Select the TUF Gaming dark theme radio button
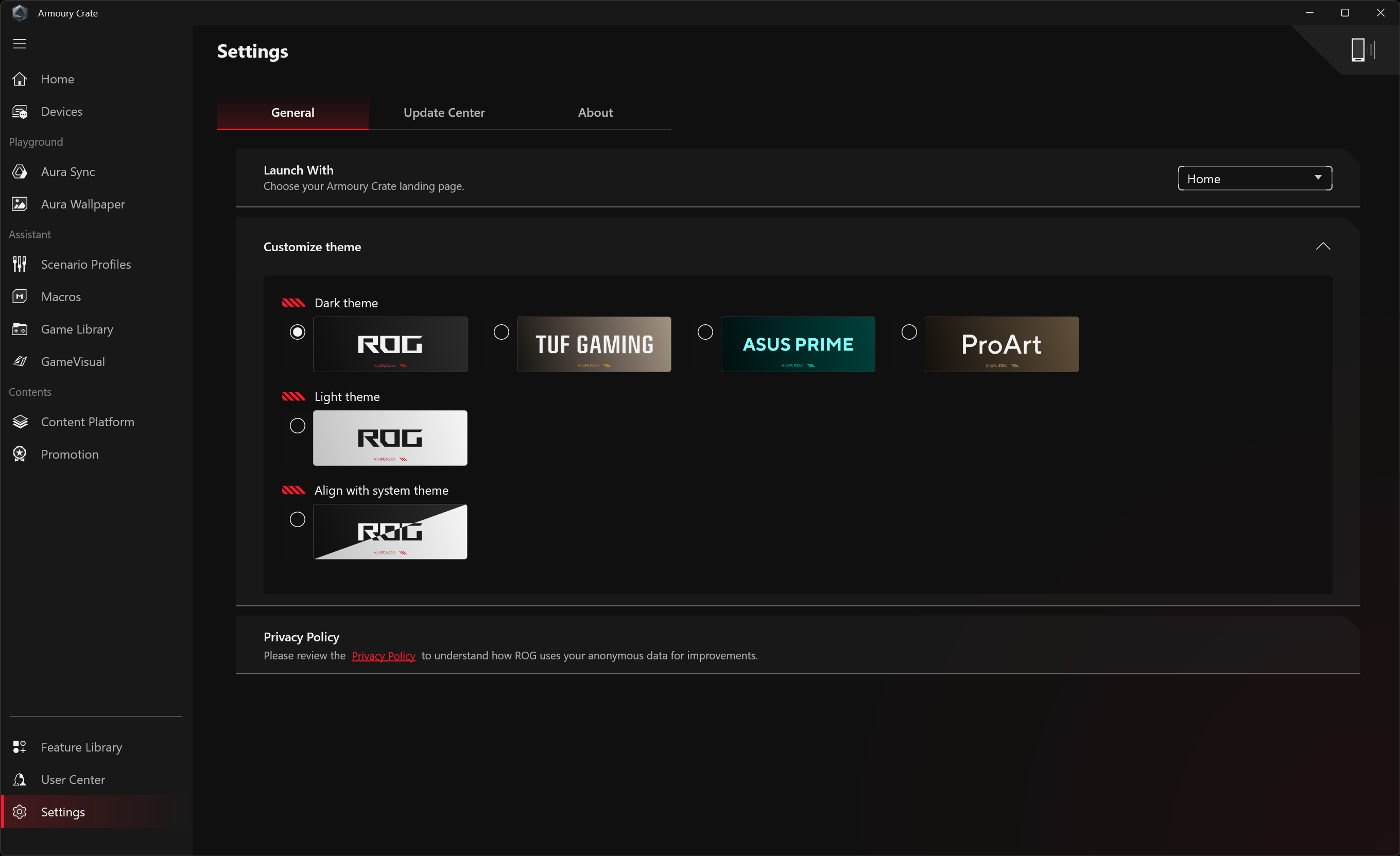 point(501,331)
